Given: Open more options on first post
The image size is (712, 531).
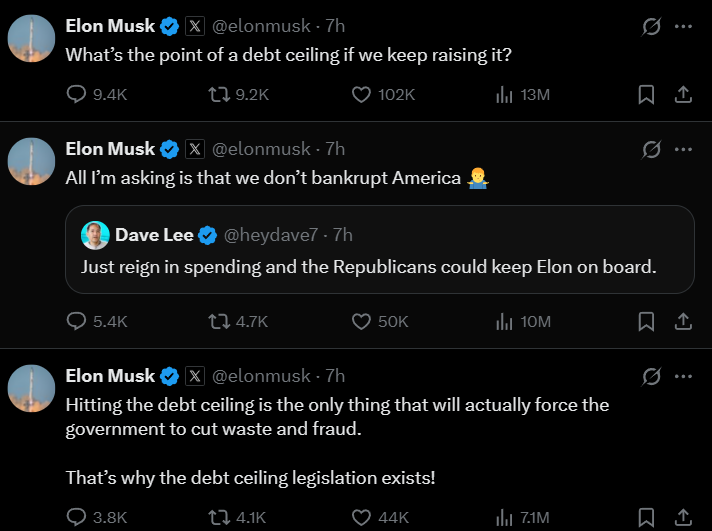Looking at the screenshot, I should point(684,26).
